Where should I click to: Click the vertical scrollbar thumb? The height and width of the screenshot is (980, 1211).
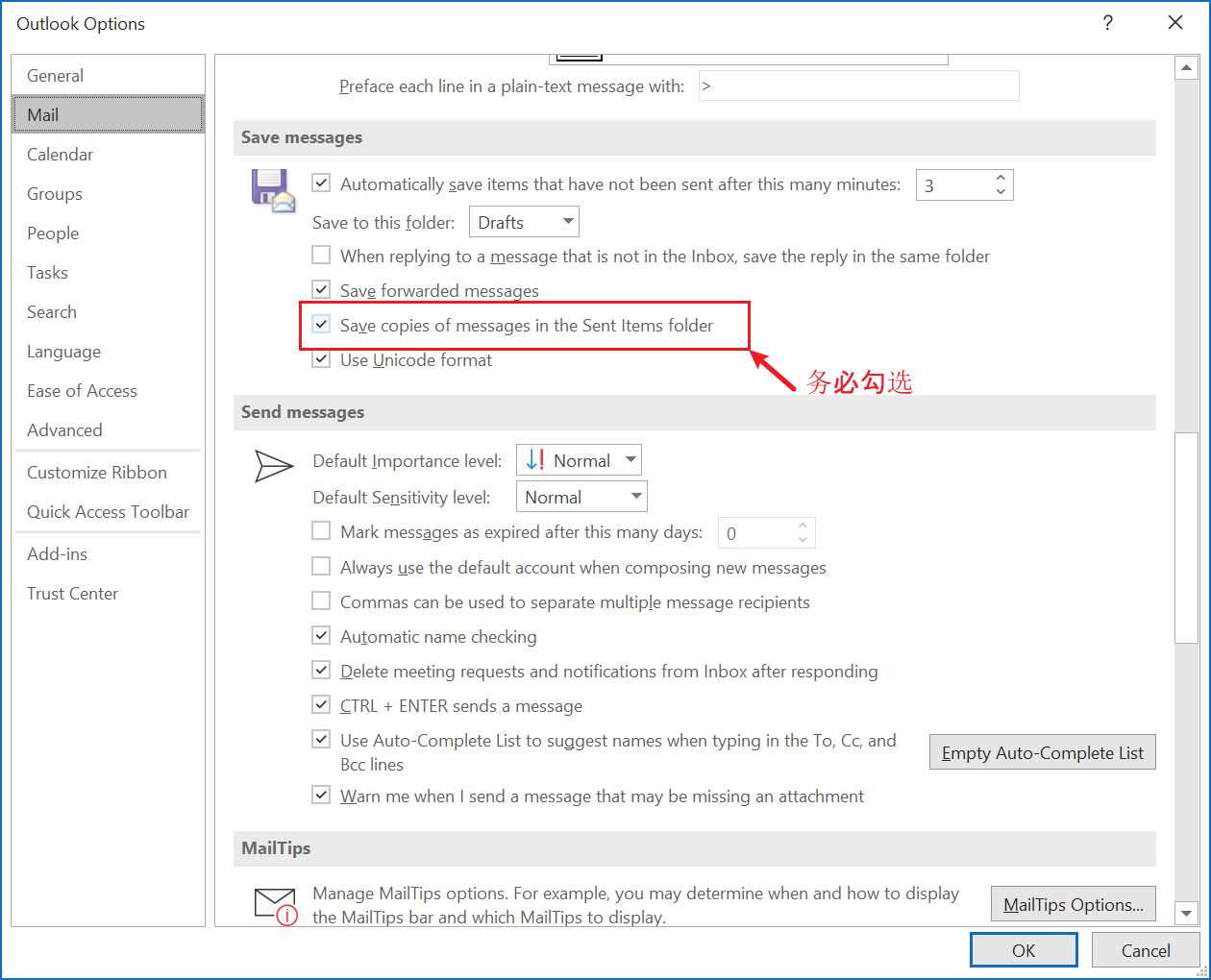click(1186, 538)
